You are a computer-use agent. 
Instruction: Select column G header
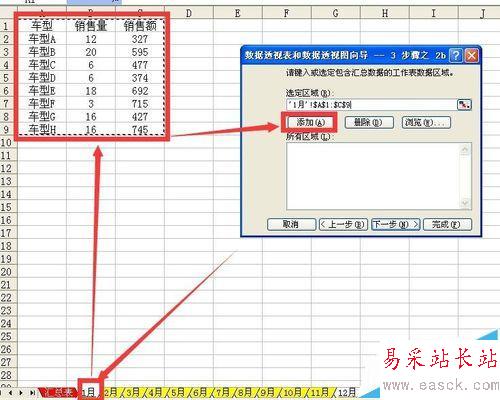tap(336, 13)
